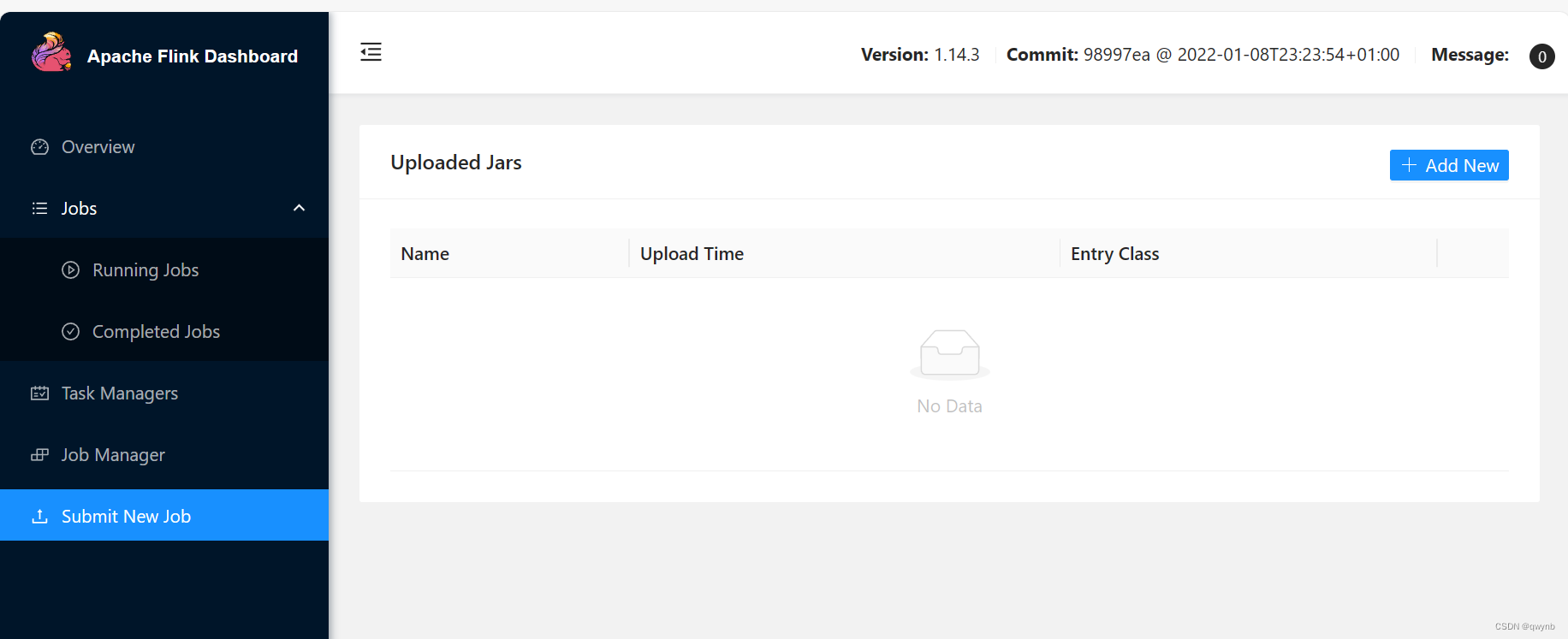Viewport: 1568px width, 639px height.
Task: Click Add New jar button
Action: 1449,165
